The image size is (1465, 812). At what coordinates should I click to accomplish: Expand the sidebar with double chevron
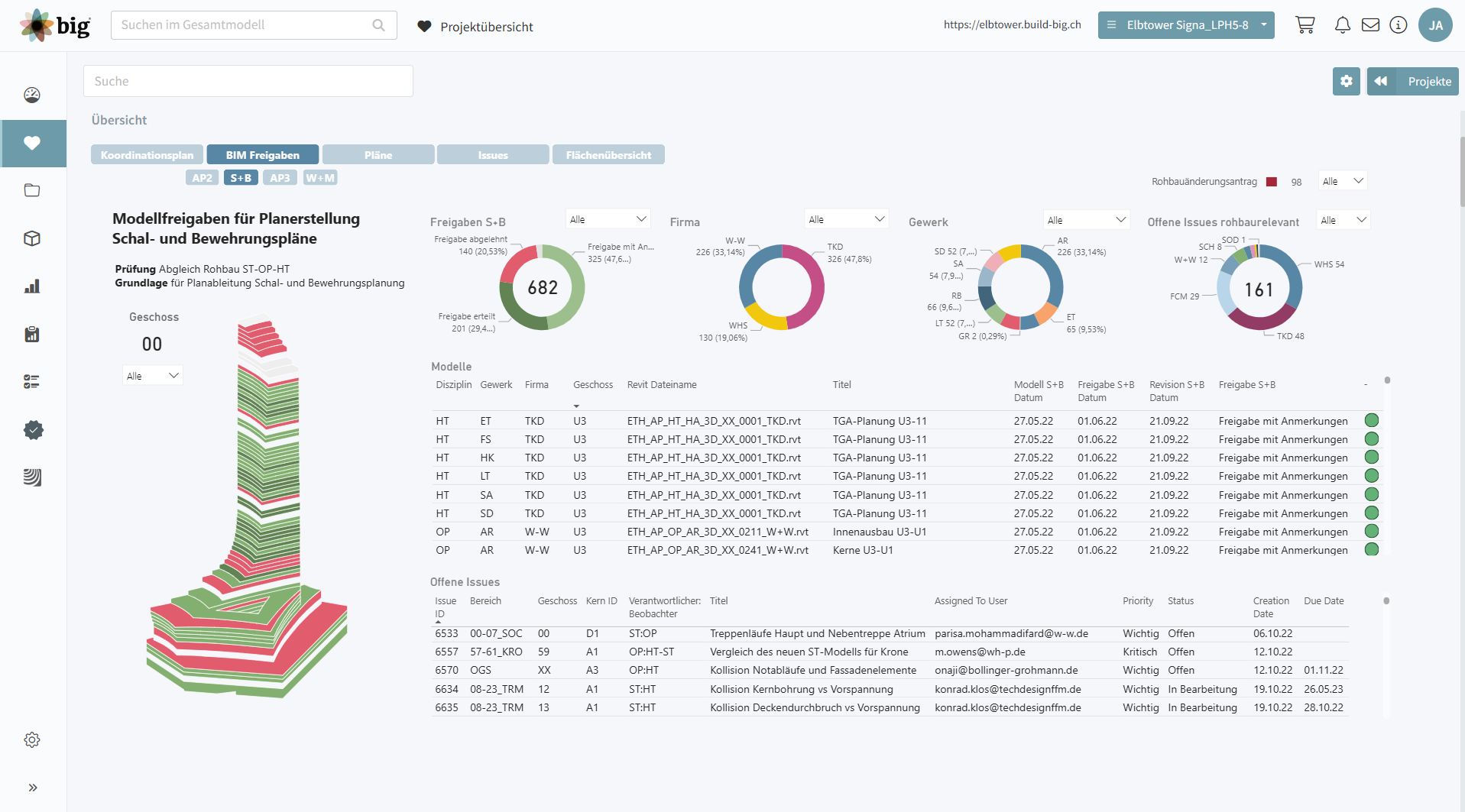33,788
